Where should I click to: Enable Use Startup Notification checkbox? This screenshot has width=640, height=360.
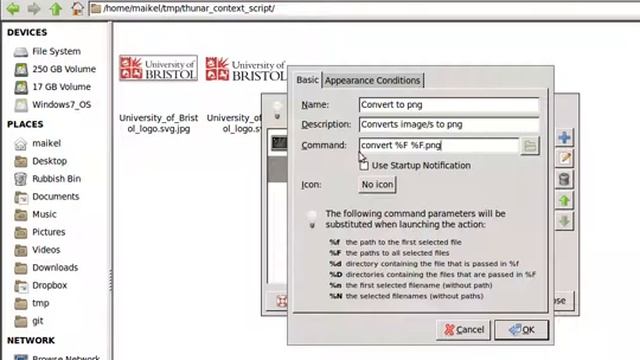tap(364, 166)
